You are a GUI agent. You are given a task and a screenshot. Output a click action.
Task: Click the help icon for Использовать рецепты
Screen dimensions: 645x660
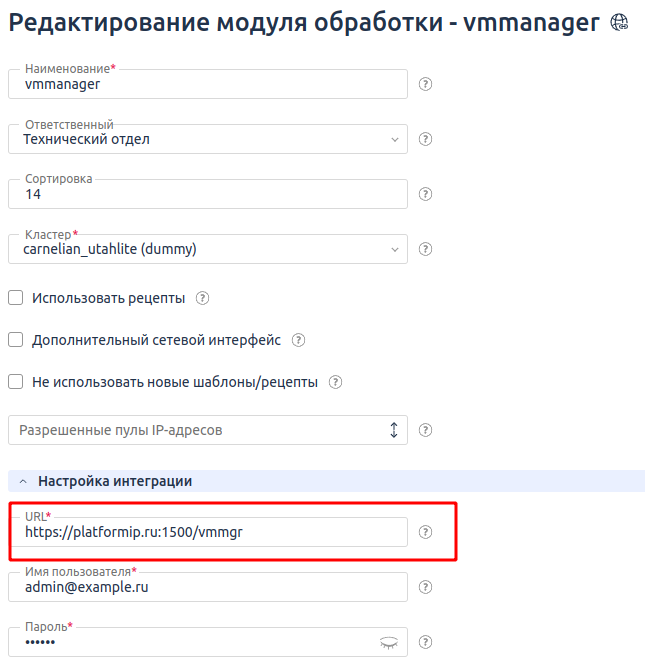pyautogui.click(x=203, y=298)
